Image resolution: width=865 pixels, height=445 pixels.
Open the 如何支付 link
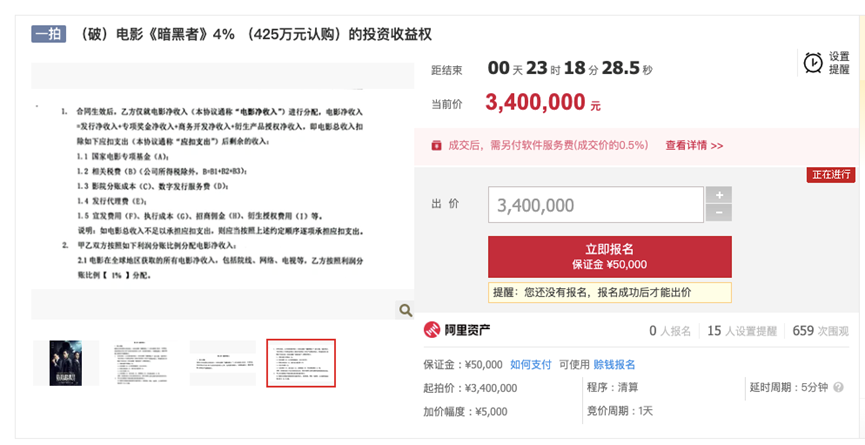tap(531, 364)
